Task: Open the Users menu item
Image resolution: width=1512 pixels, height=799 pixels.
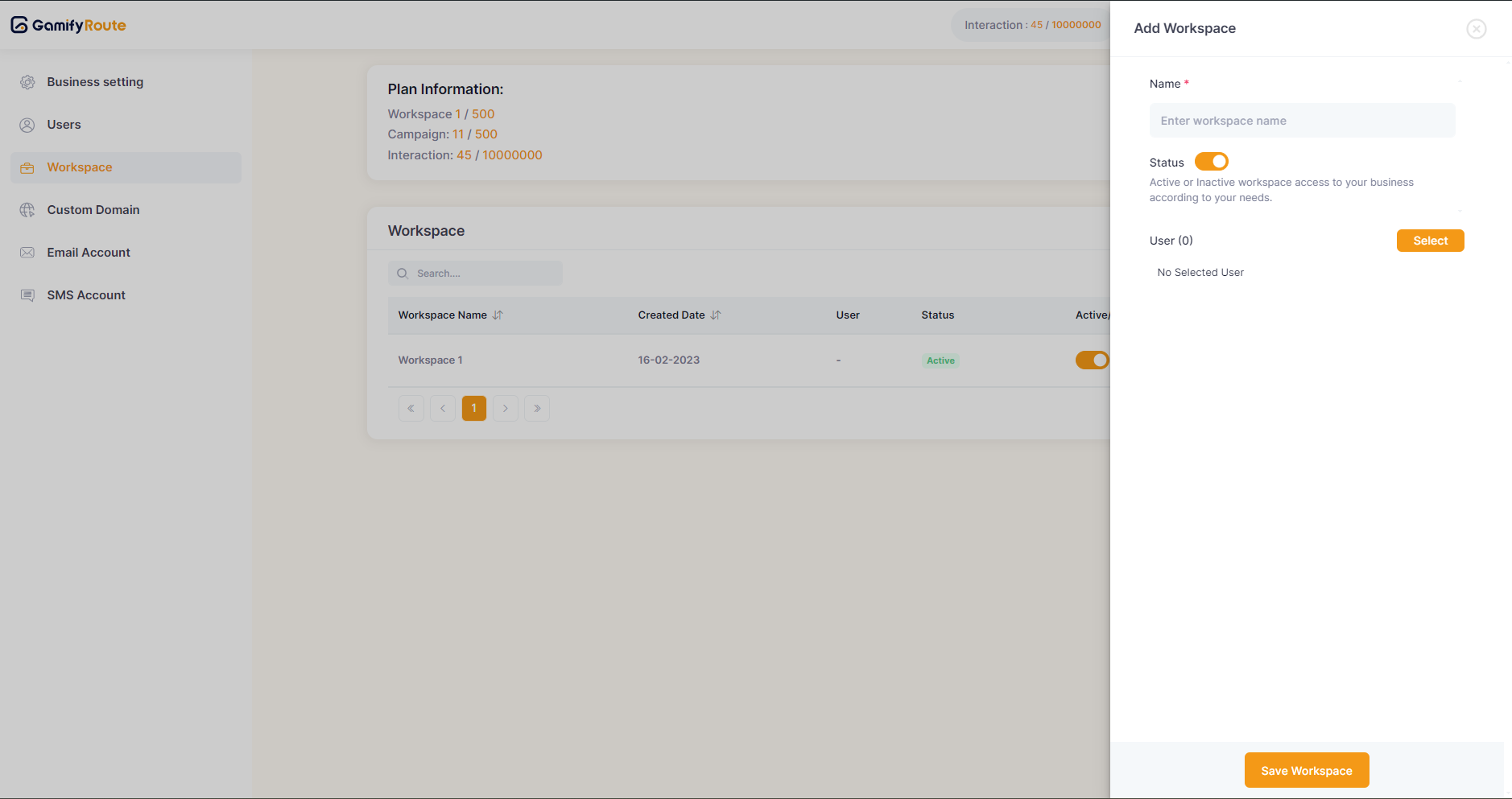Action: point(64,125)
